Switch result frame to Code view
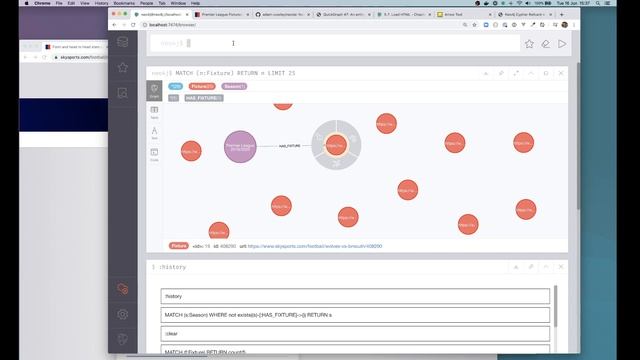Image resolution: width=640 pixels, height=360 pixels. 154,155
